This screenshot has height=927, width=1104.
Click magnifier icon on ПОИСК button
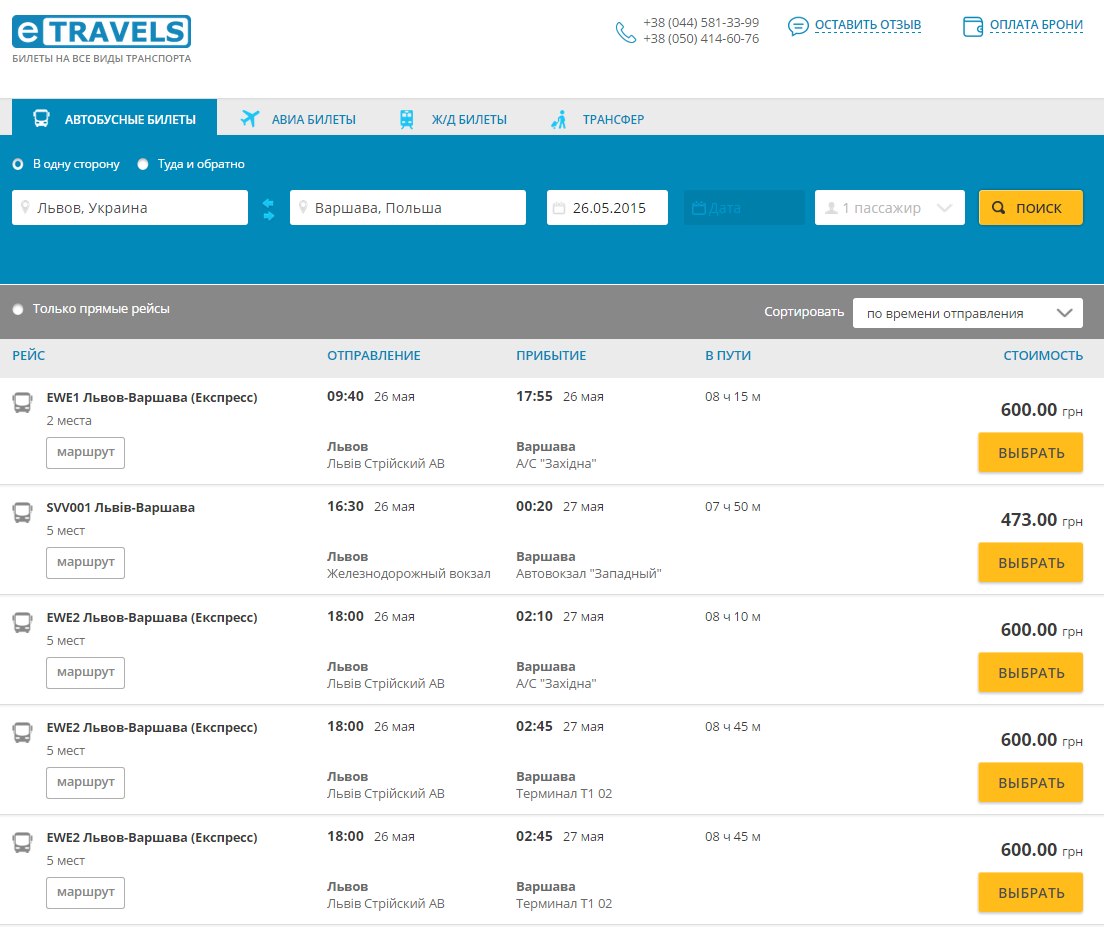[998, 208]
